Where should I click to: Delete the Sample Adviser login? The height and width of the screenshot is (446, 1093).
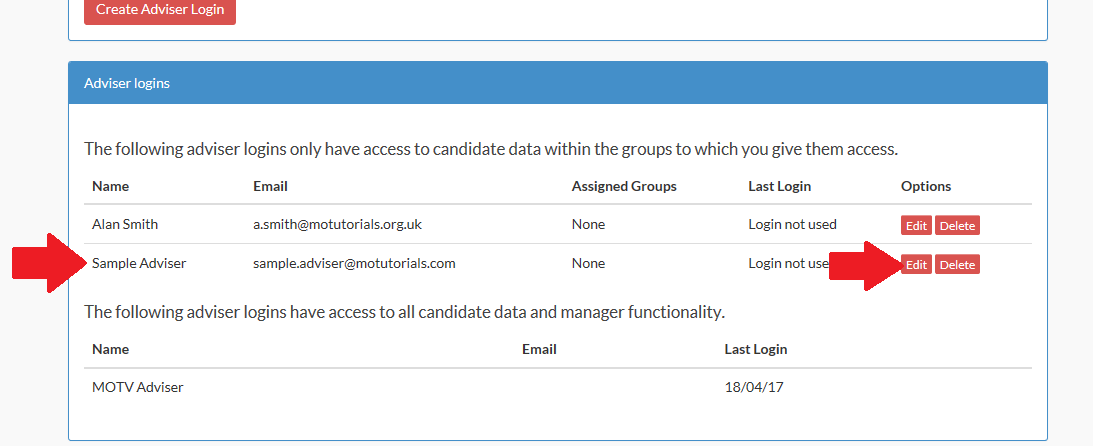957,265
